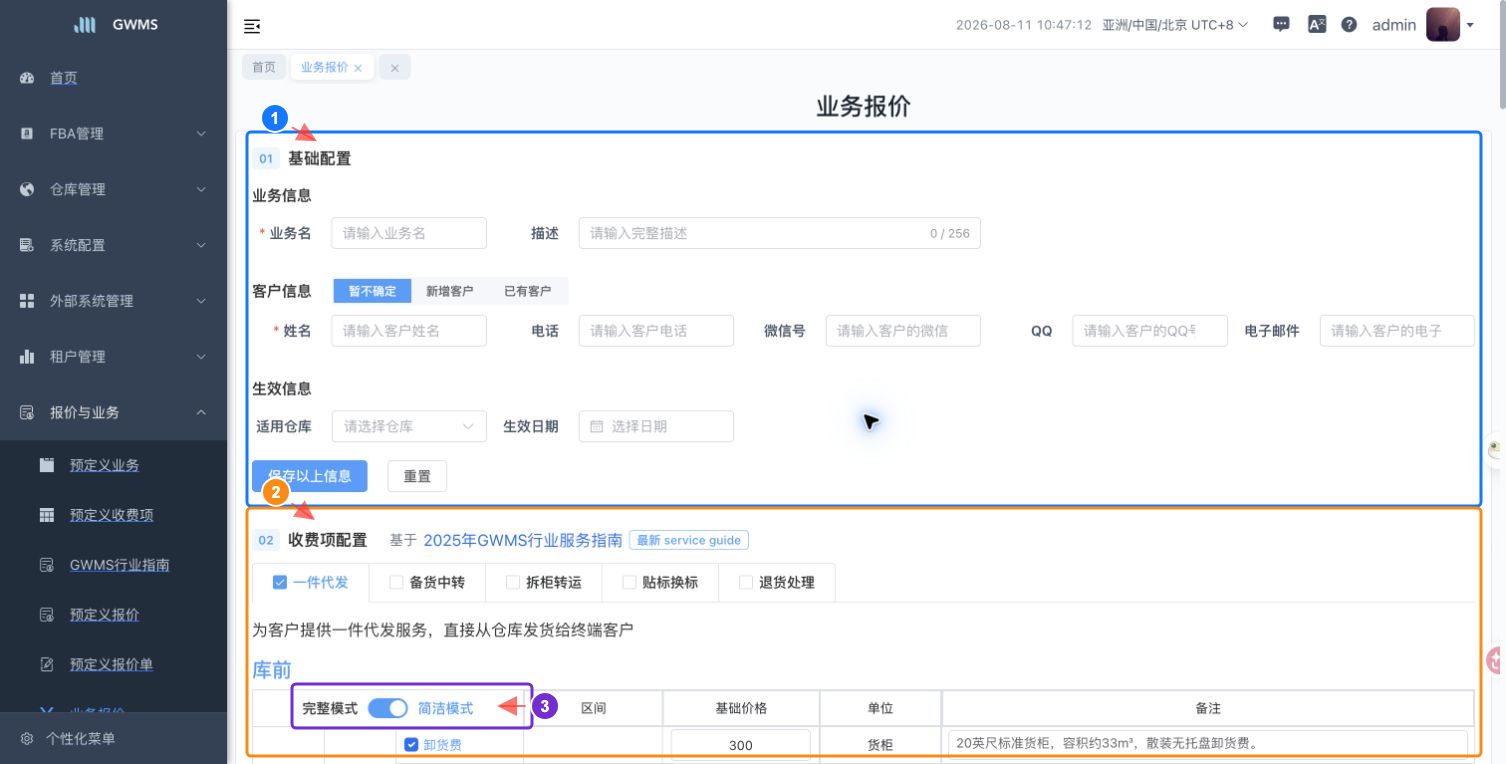Expand the 外部系统管理 menu
Viewport: 1506px width, 764px height.
(201, 301)
